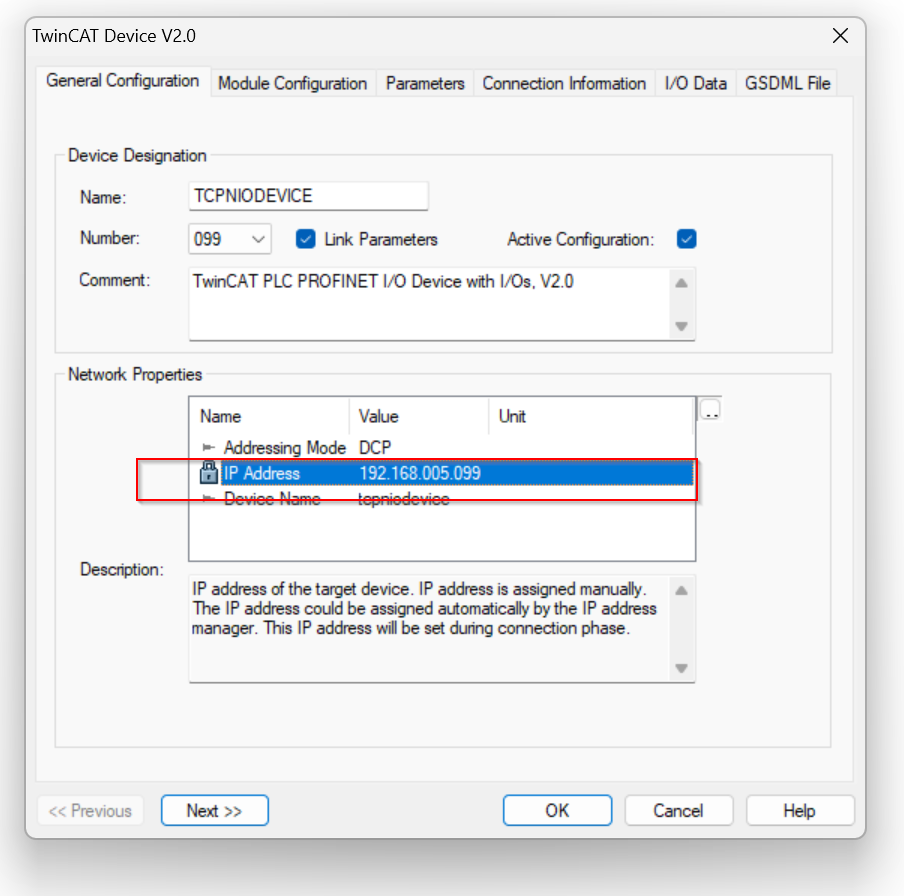Click the Comment box scroll down arrow
This screenshot has height=896, width=904.
point(681,326)
